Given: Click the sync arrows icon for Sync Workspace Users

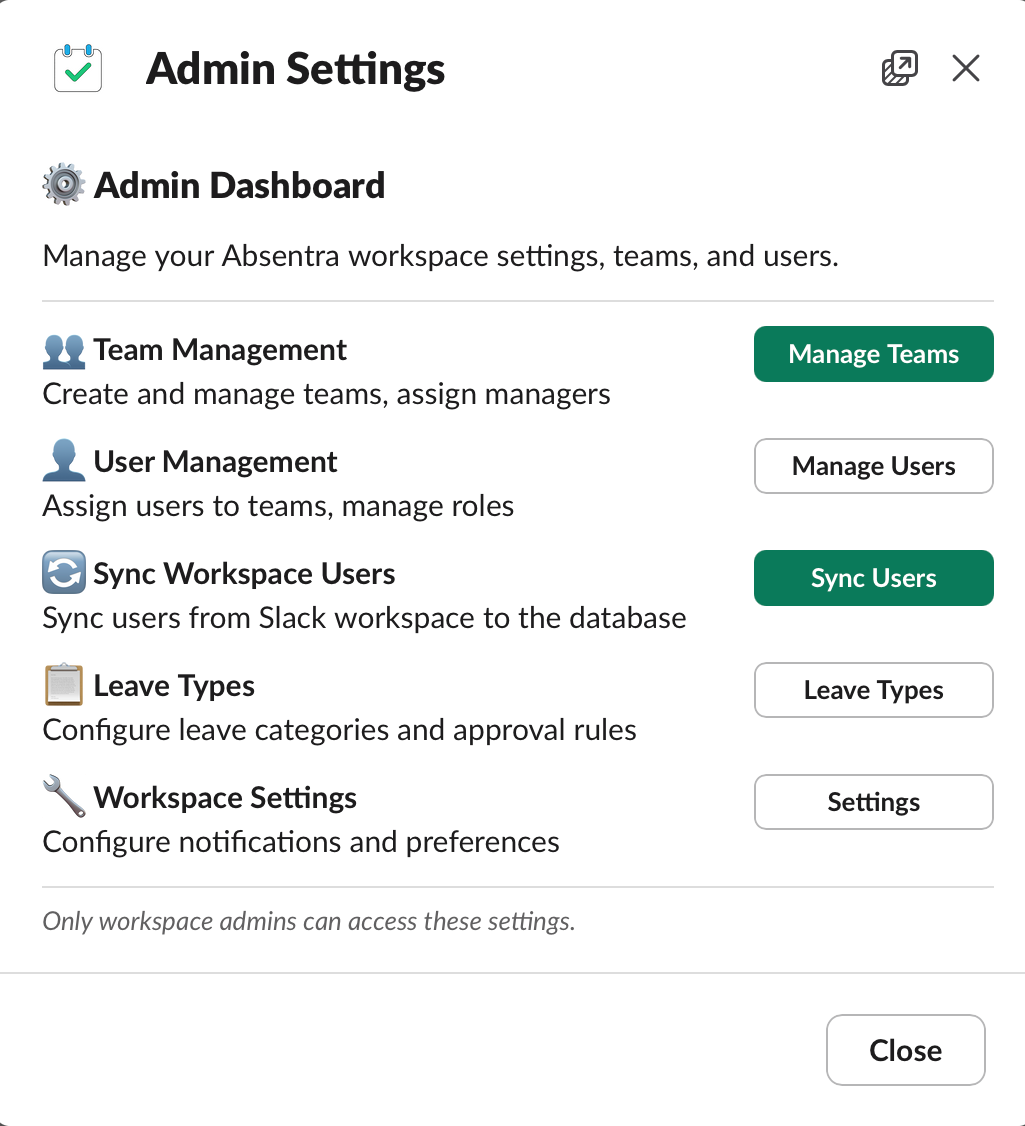Looking at the screenshot, I should click(x=63, y=574).
